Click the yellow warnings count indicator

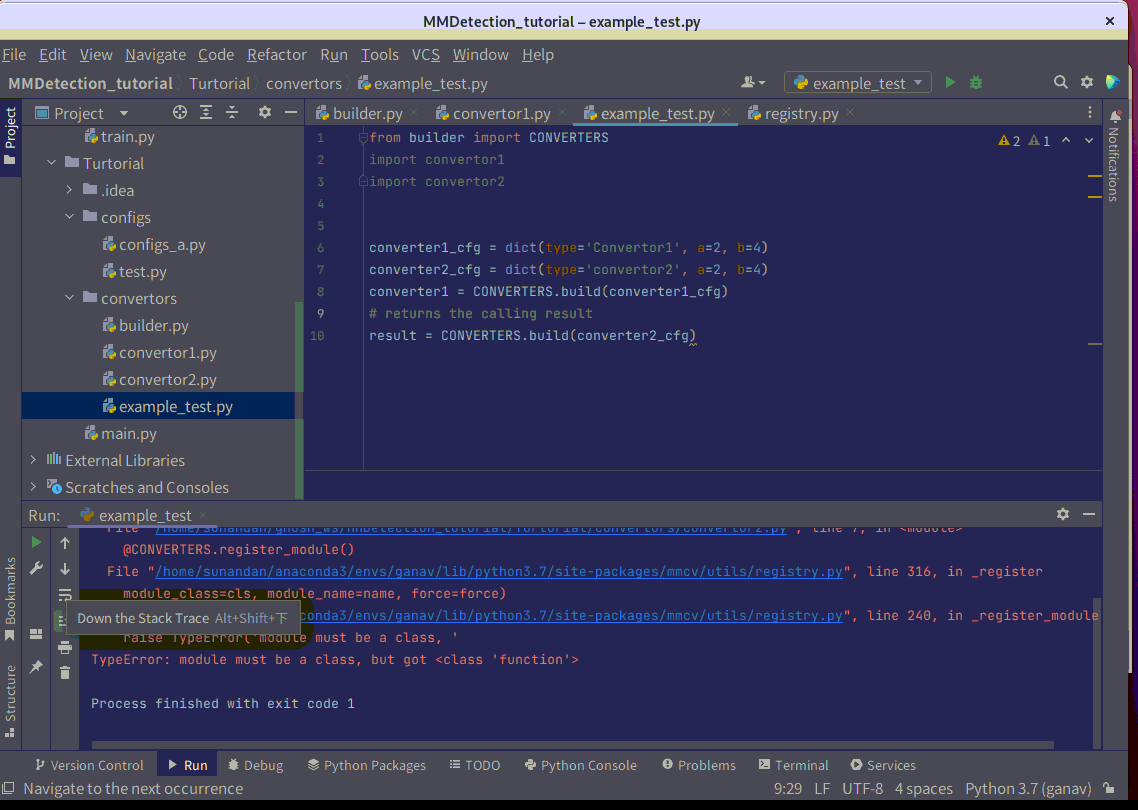point(1010,141)
